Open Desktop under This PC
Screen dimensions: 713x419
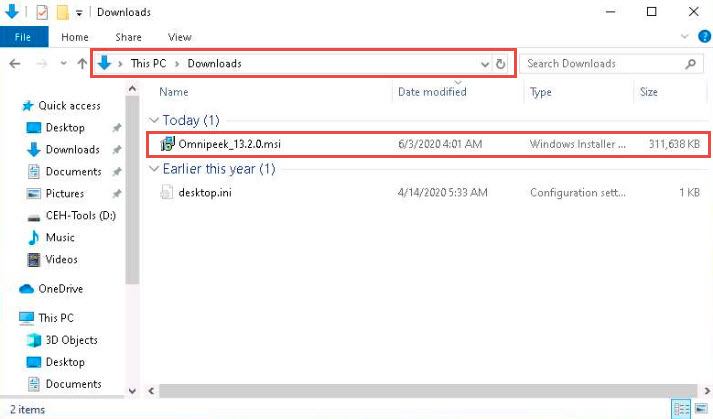pyautogui.click(x=65, y=362)
